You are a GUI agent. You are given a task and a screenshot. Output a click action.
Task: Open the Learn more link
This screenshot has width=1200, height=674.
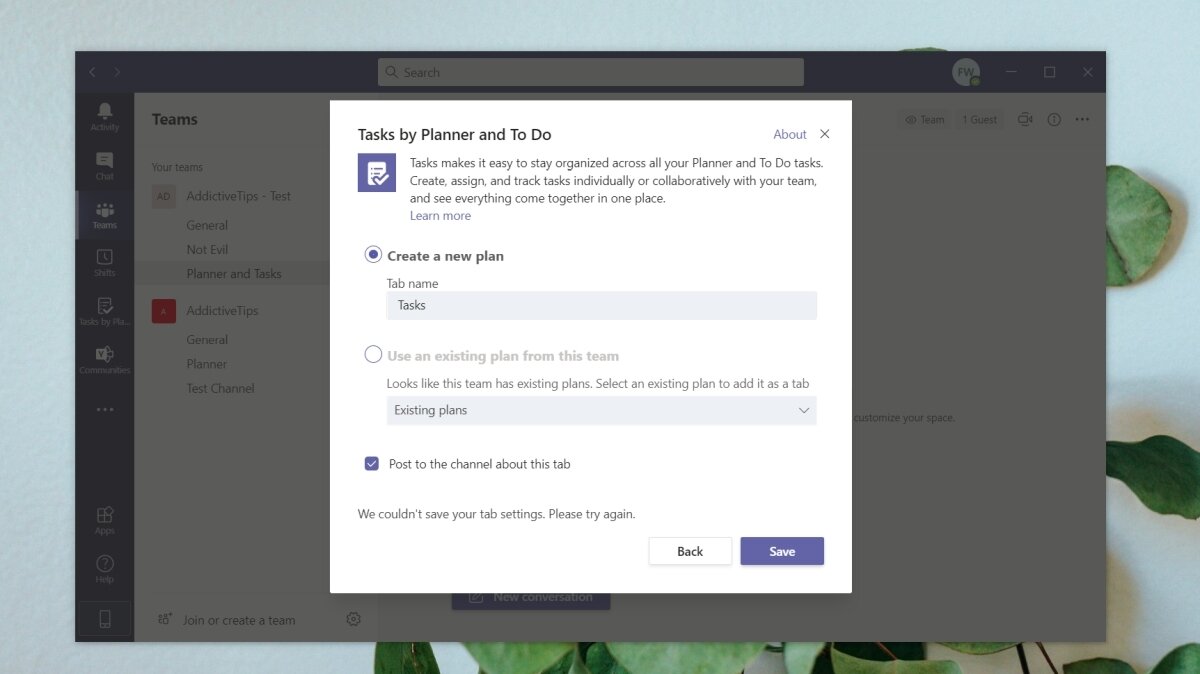pyautogui.click(x=440, y=215)
